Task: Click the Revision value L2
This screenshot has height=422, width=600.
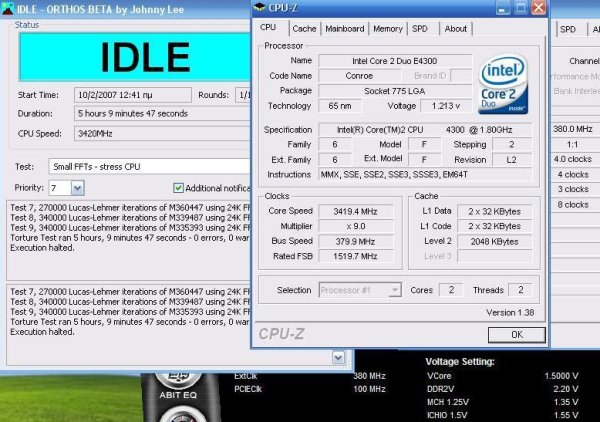Action: [512, 160]
